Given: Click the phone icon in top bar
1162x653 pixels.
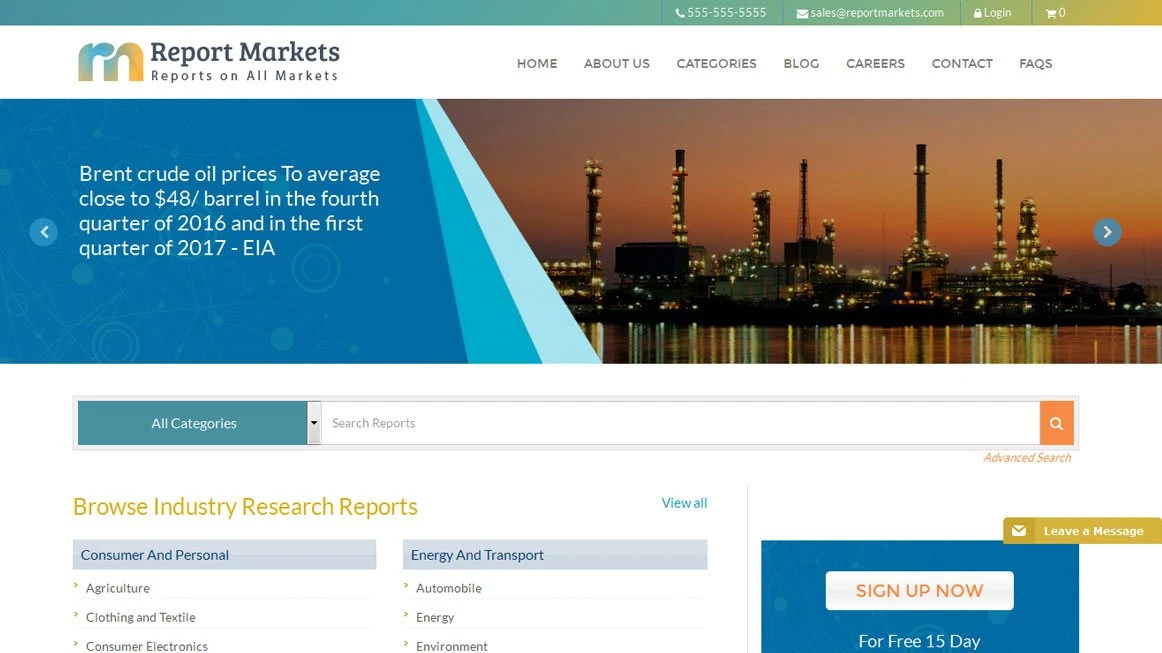Looking at the screenshot, I should (x=680, y=13).
